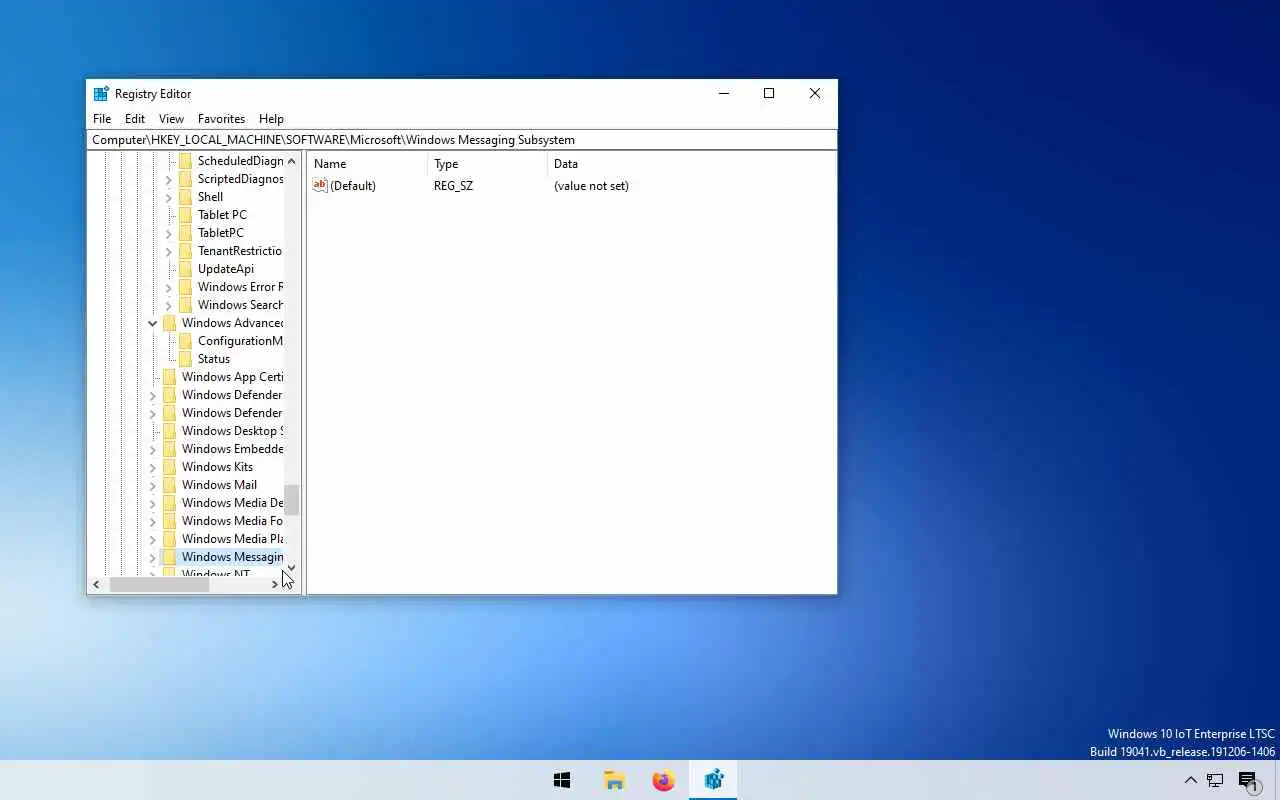Click the (Default) string value icon
This screenshot has width=1280, height=800.
[x=320, y=185]
